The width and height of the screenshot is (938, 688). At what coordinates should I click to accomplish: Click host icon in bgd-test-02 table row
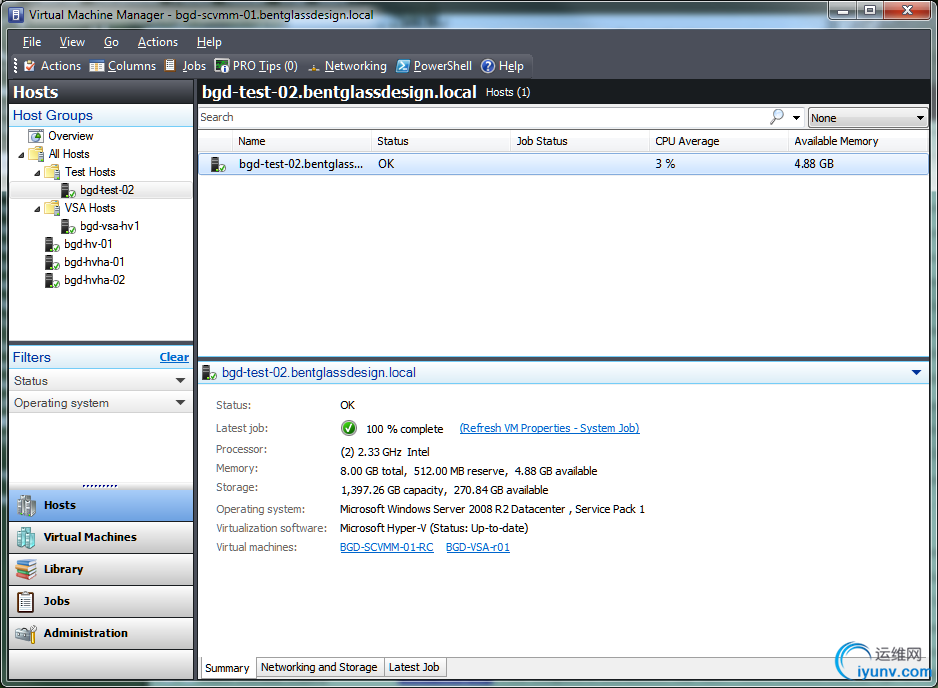click(218, 164)
